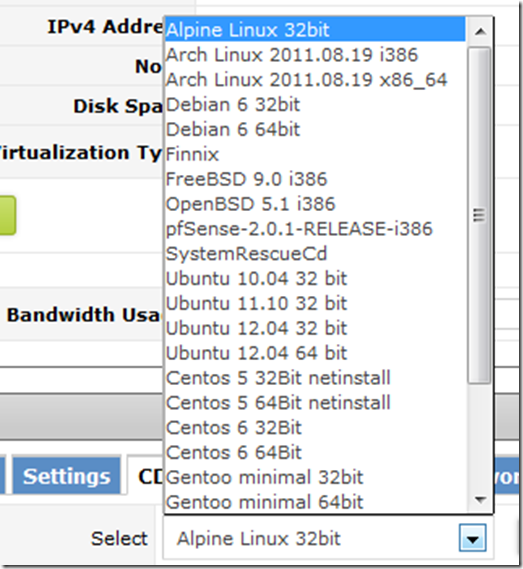
Task: Choose Centos 5 32Bit netinstall
Action: (x=315, y=378)
